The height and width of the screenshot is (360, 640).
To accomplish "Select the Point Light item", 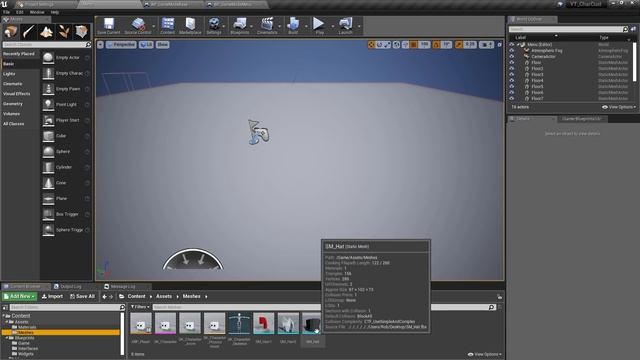I will [x=66, y=104].
